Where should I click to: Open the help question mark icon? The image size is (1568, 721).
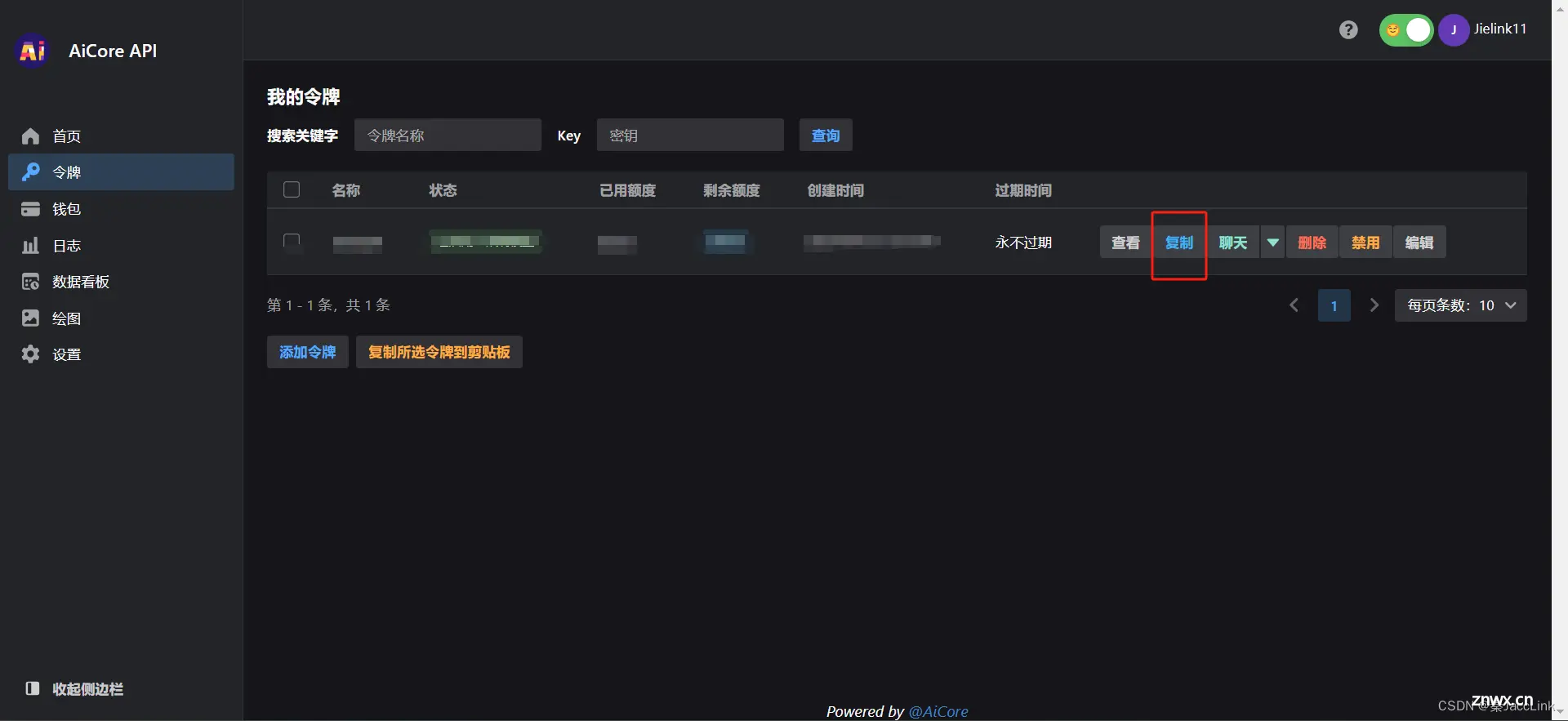1348,30
